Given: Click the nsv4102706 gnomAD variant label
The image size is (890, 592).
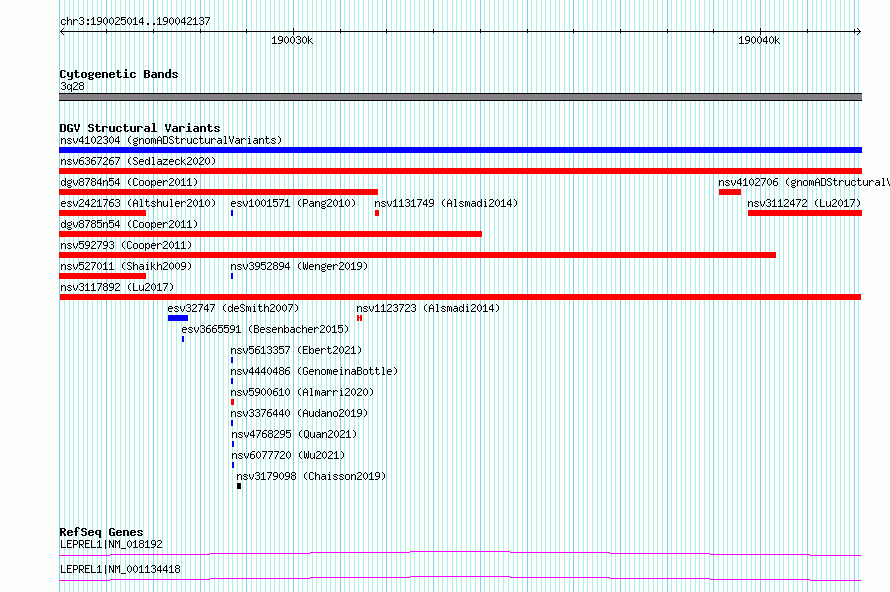Looking at the screenshot, I should pyautogui.click(x=804, y=182).
